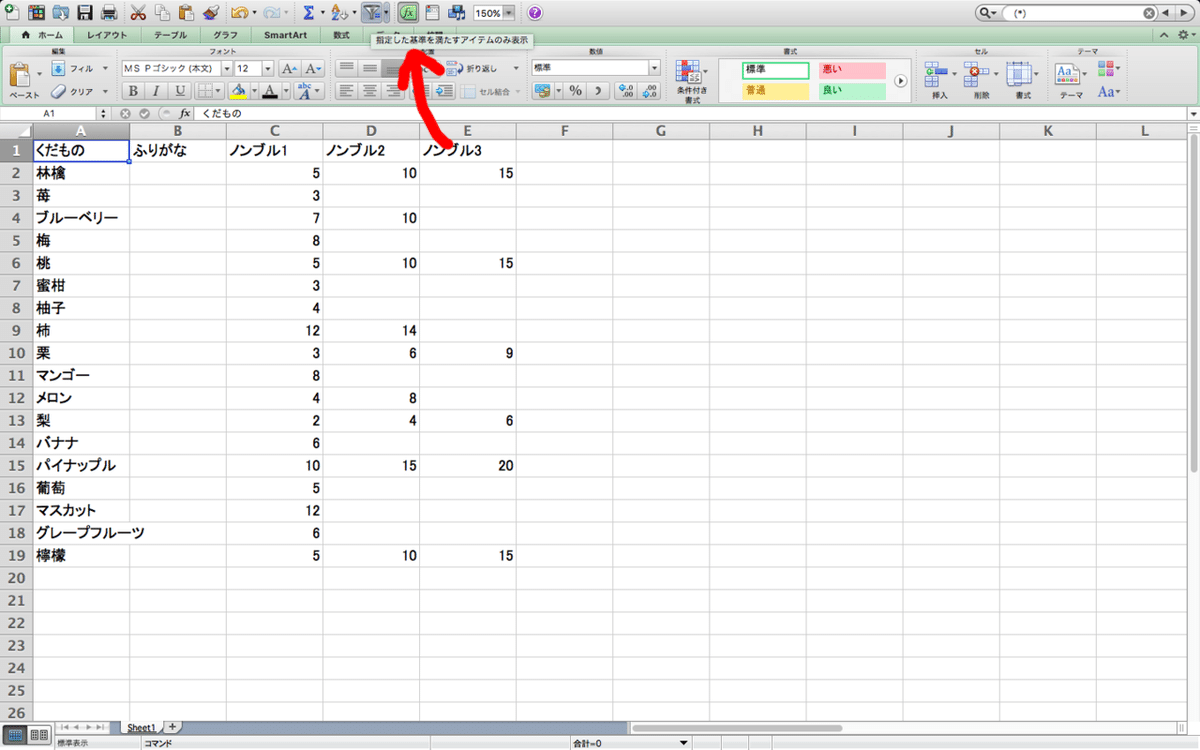
Task: Click the Percent style button
Action: click(x=575, y=91)
